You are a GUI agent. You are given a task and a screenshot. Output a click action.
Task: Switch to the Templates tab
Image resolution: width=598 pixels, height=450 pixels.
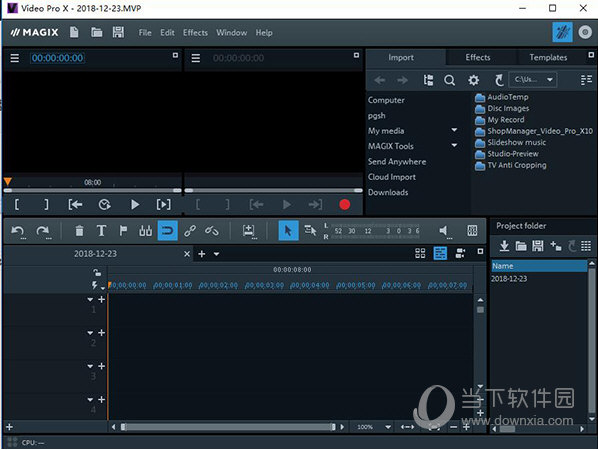tap(548, 57)
